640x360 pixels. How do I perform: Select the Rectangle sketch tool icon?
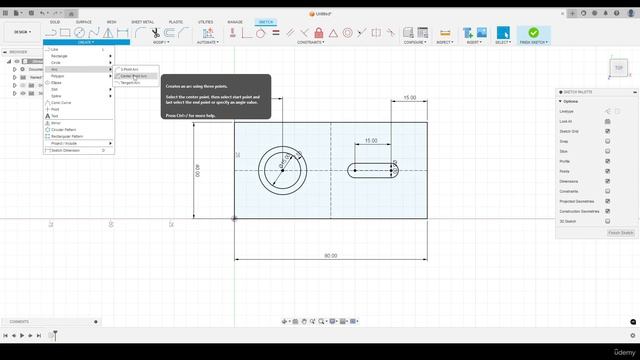[65, 33]
